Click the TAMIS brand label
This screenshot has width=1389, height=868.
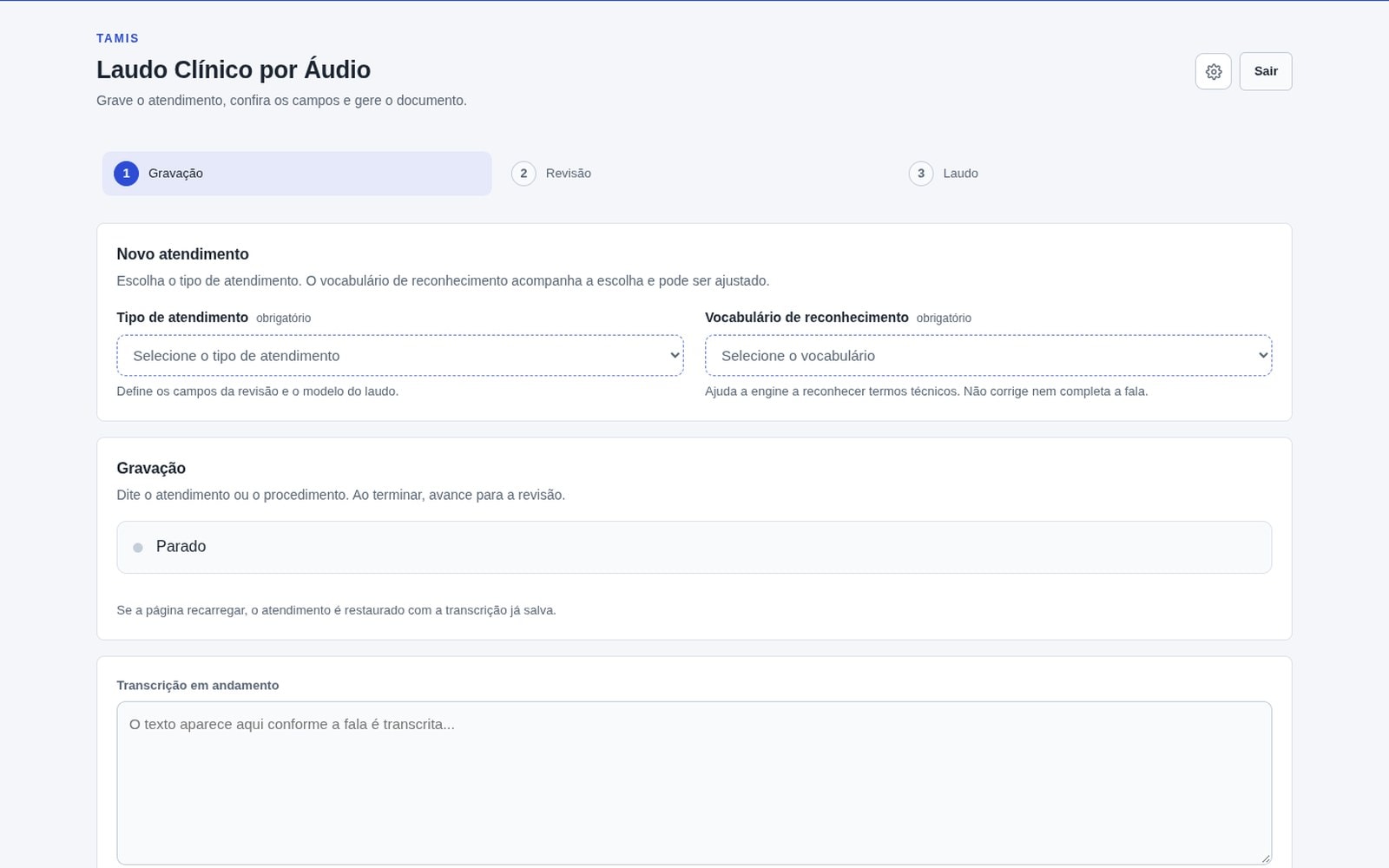click(118, 38)
